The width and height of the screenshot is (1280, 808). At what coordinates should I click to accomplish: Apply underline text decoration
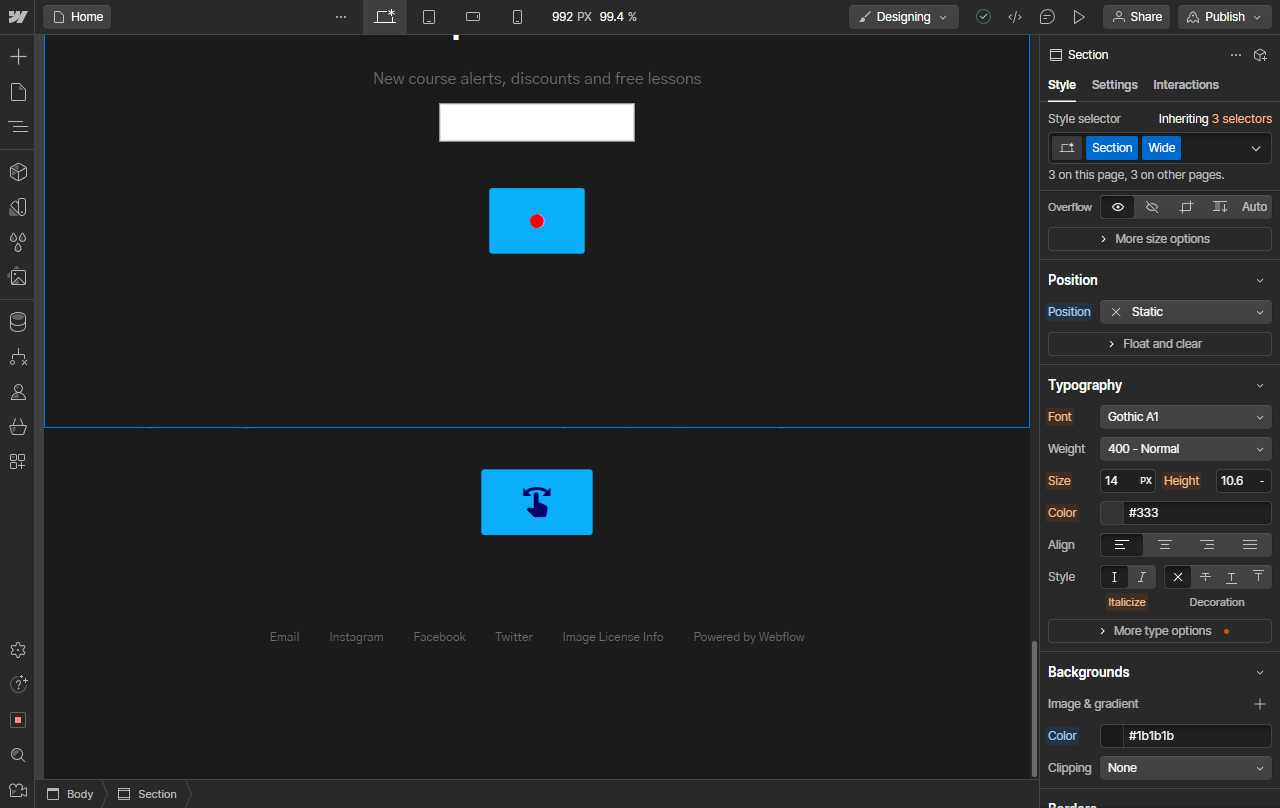(x=1231, y=577)
